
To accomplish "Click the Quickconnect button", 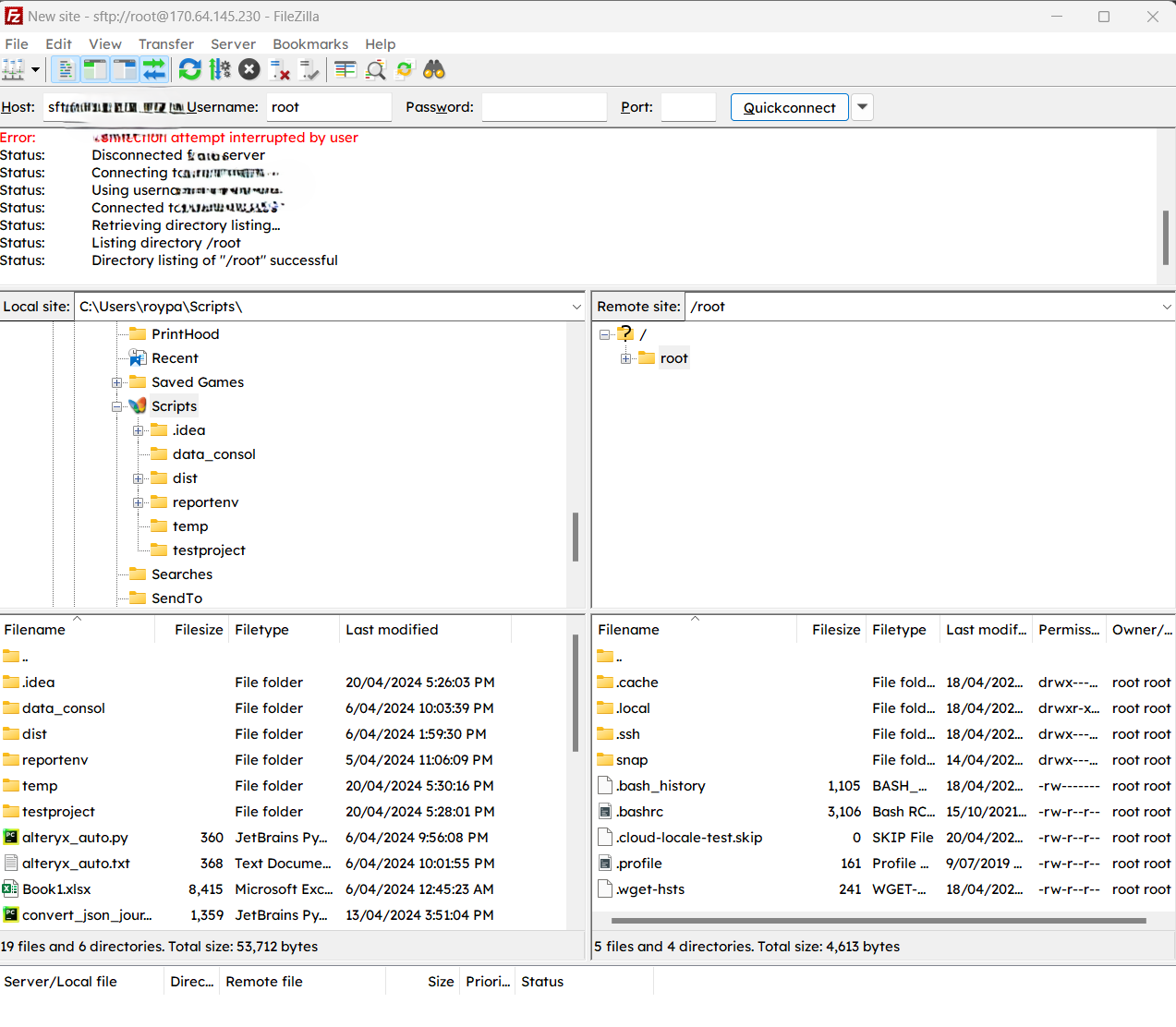I will click(x=789, y=107).
